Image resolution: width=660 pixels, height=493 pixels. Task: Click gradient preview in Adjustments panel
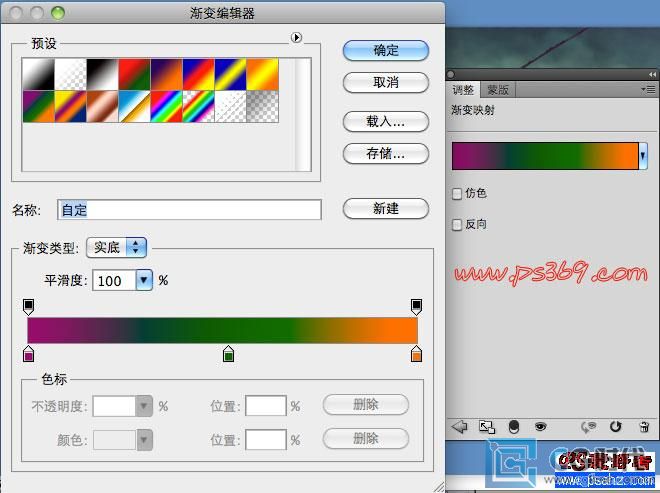point(545,156)
